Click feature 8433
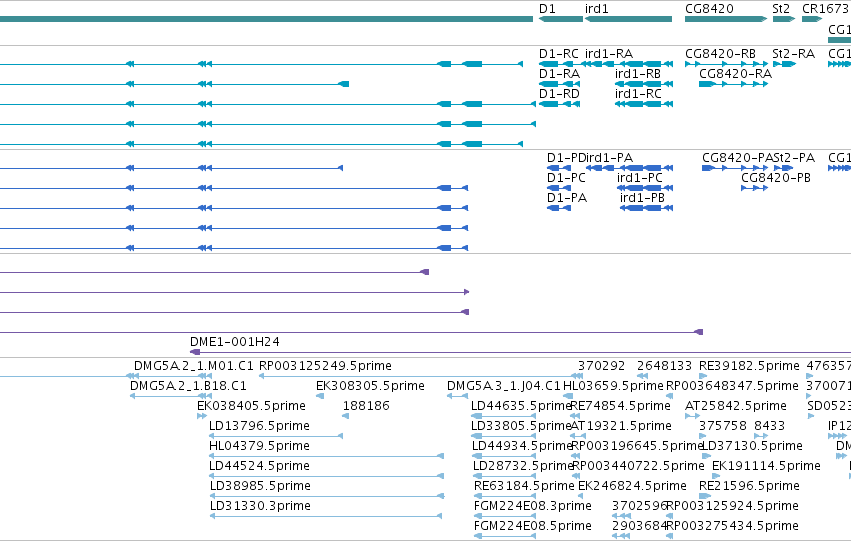851x541 pixels. click(x=761, y=436)
